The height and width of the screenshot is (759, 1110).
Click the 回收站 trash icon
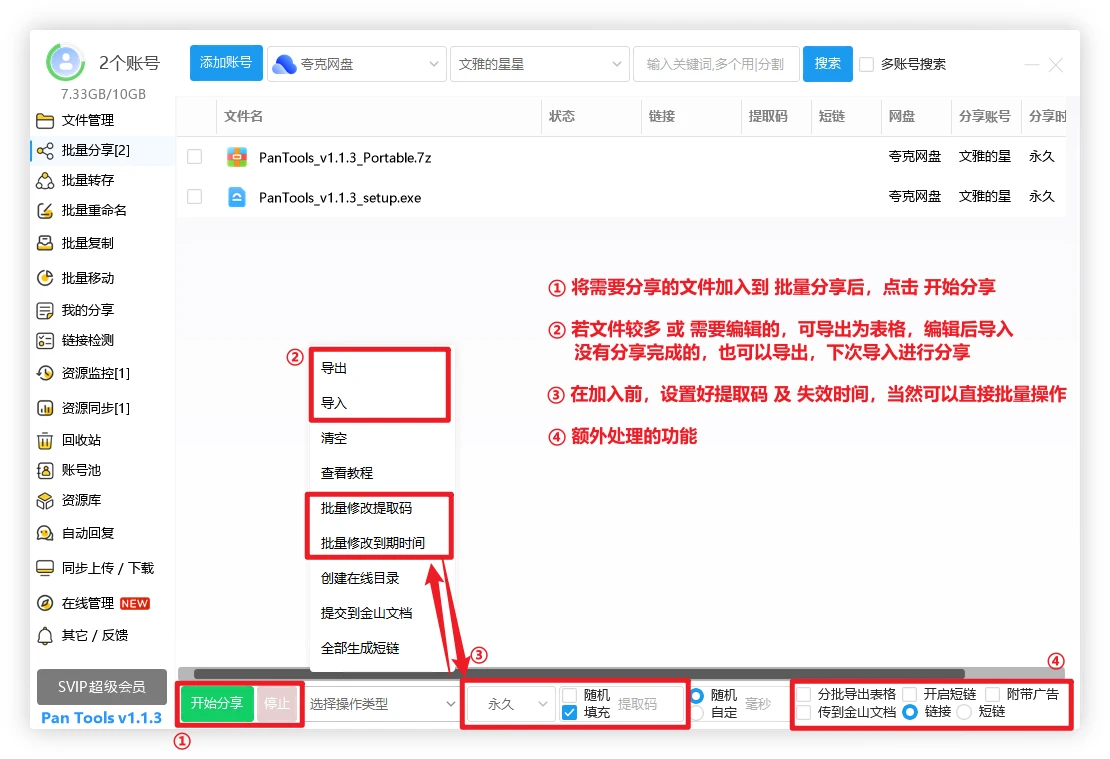click(44, 441)
